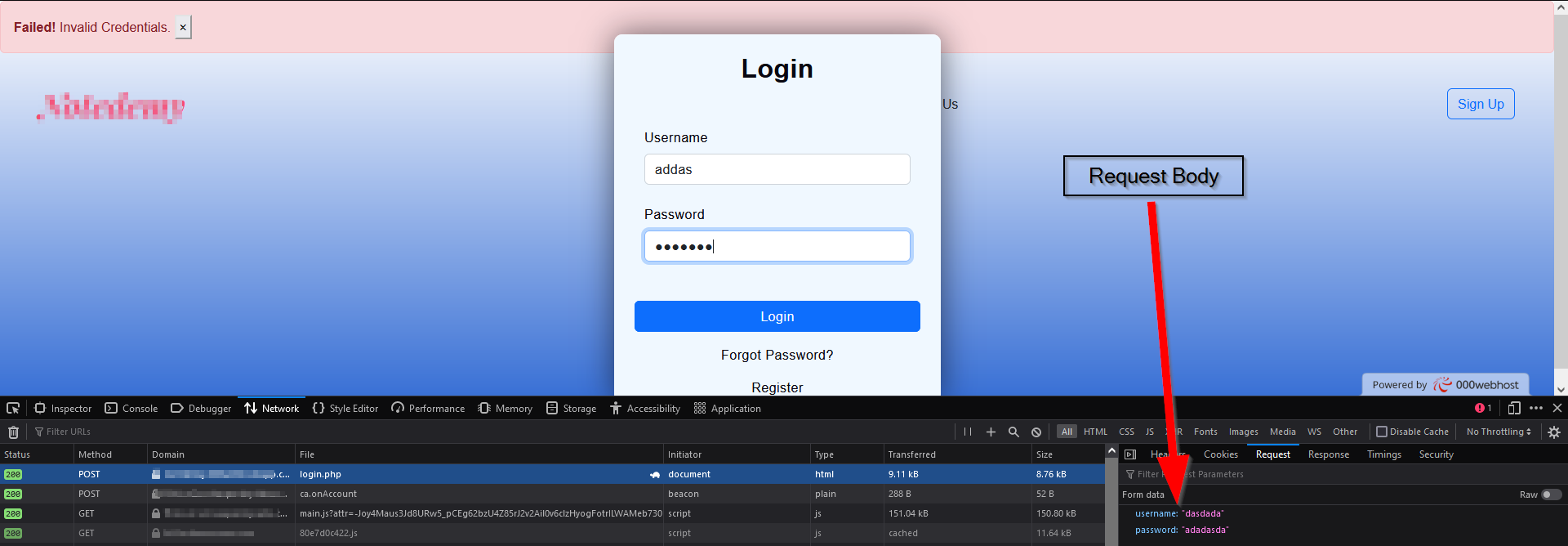Open the DevTools three-dot options menu
Image resolution: width=1568 pixels, height=546 pixels.
pyautogui.click(x=1536, y=408)
